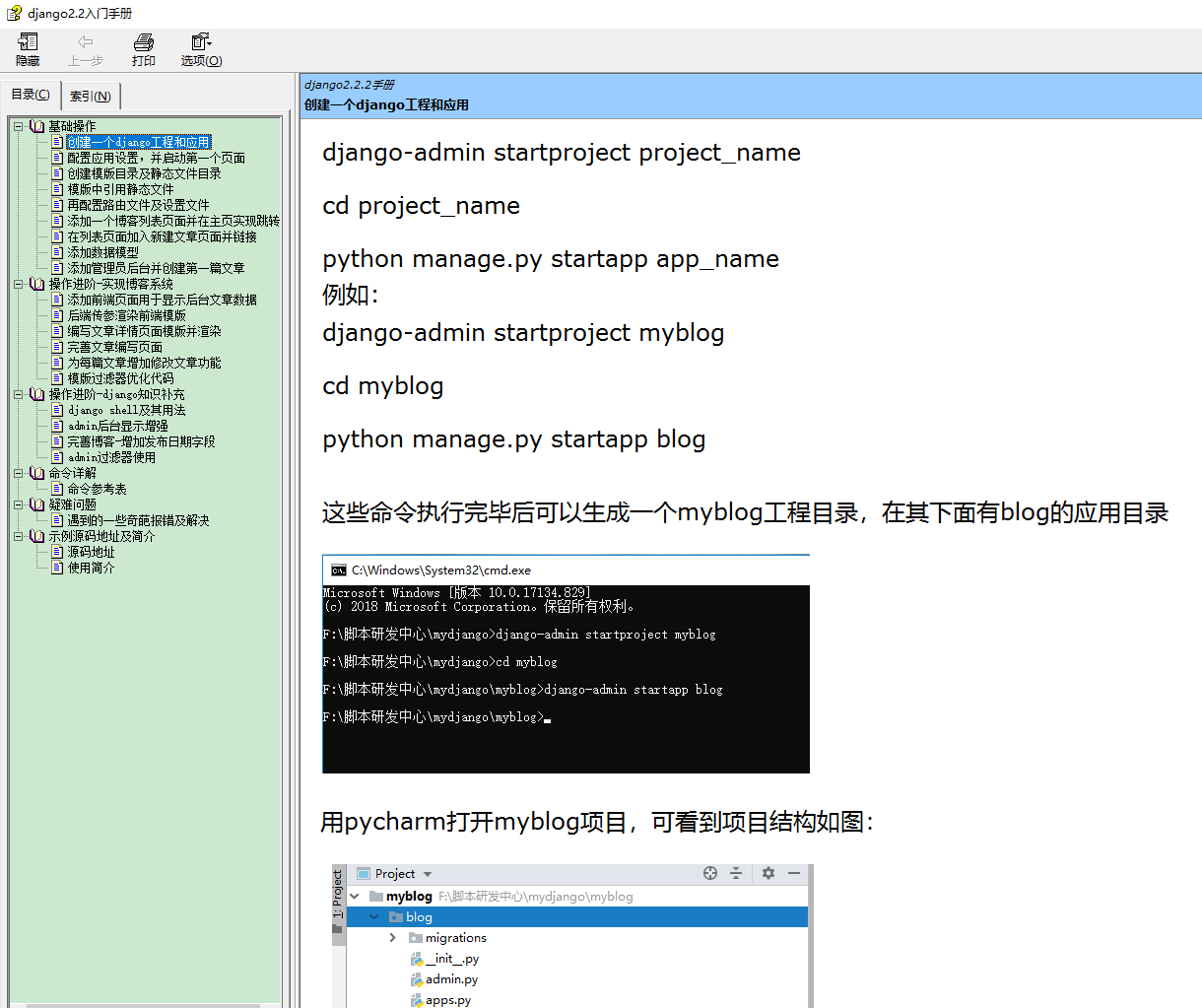Viewport: 1202px width, 1008px height.
Task: Switch to the 索引(N) tab
Action: (90, 95)
